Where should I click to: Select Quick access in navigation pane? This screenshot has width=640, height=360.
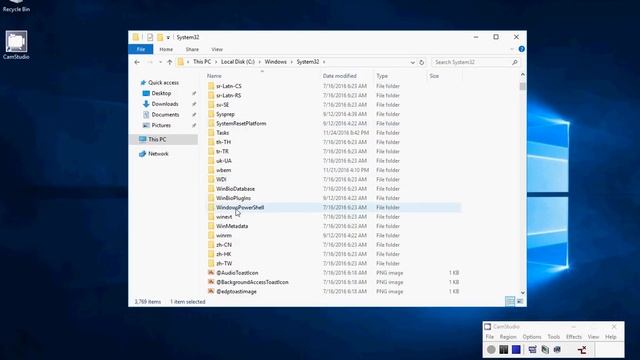[163, 83]
